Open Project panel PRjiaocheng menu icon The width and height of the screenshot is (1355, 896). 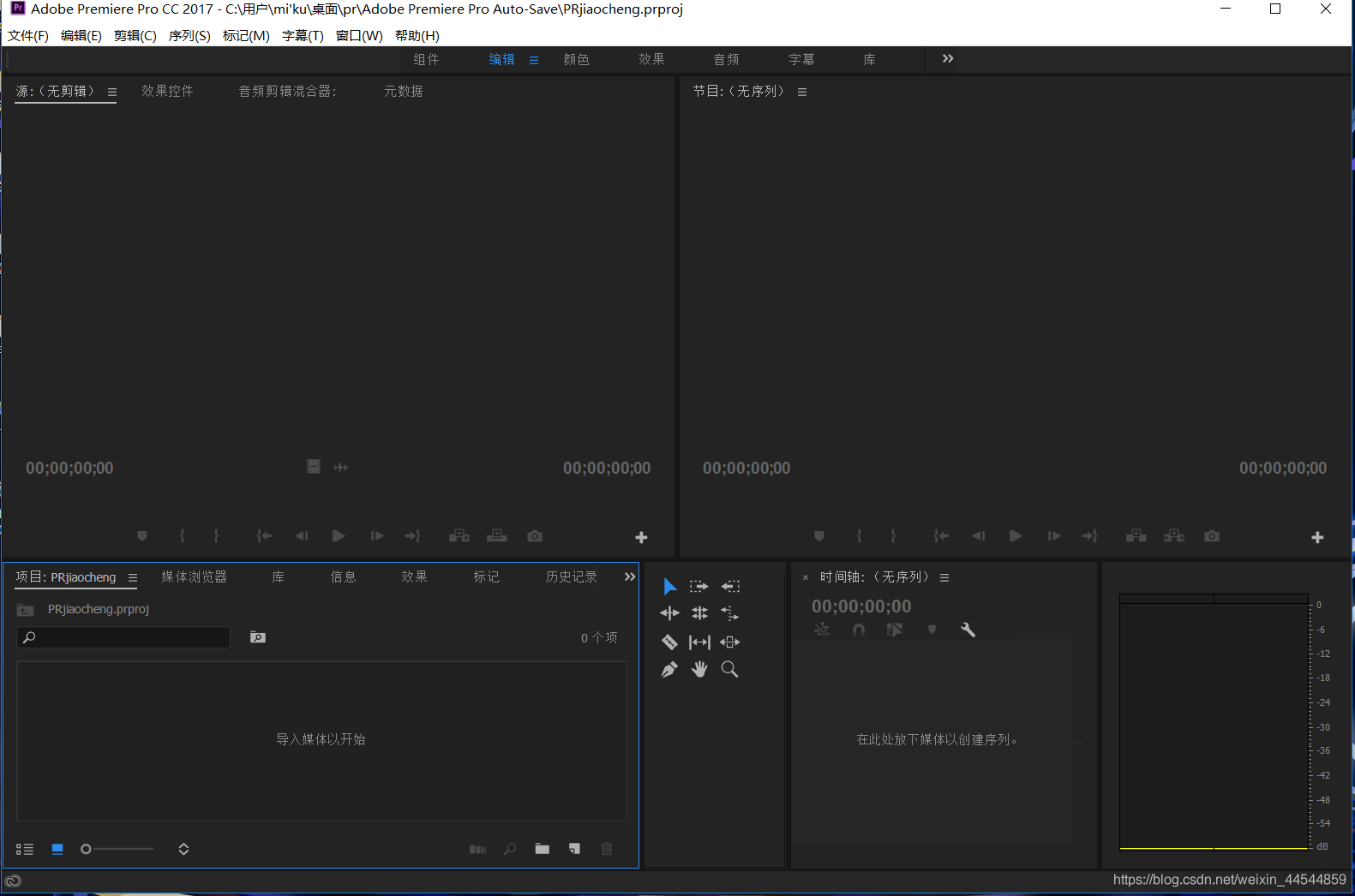[133, 577]
